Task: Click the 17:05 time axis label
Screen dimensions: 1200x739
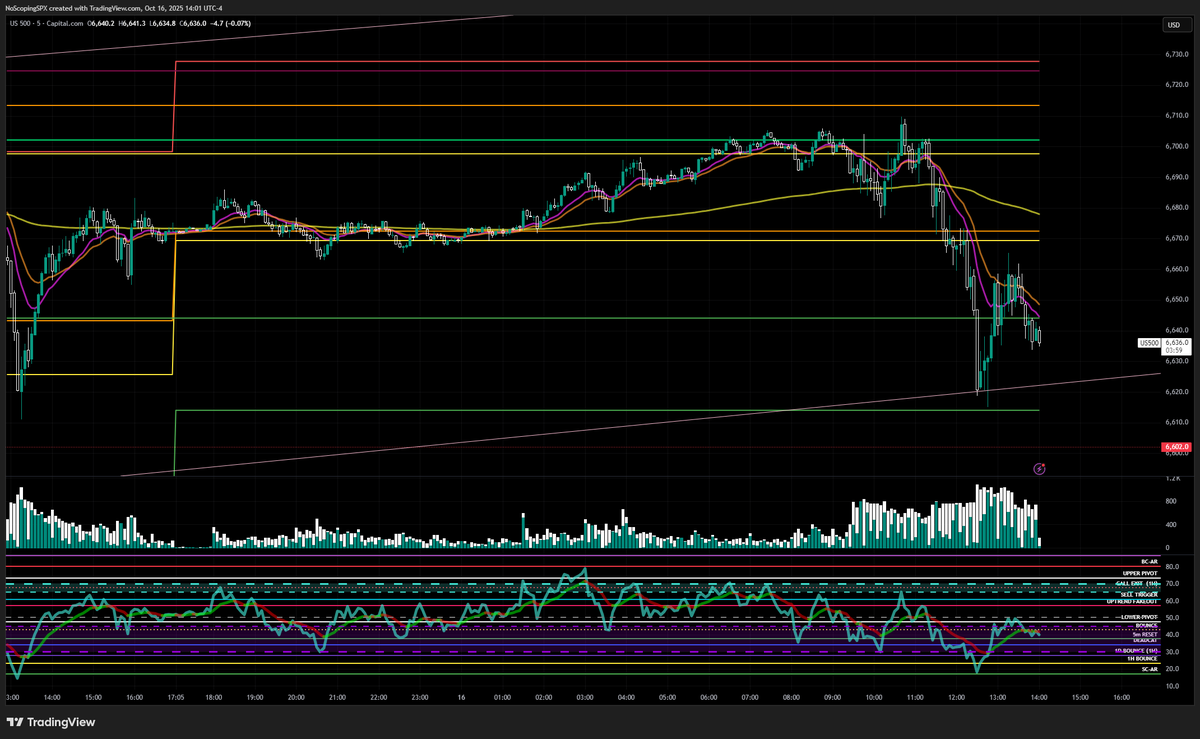Action: 174,697
